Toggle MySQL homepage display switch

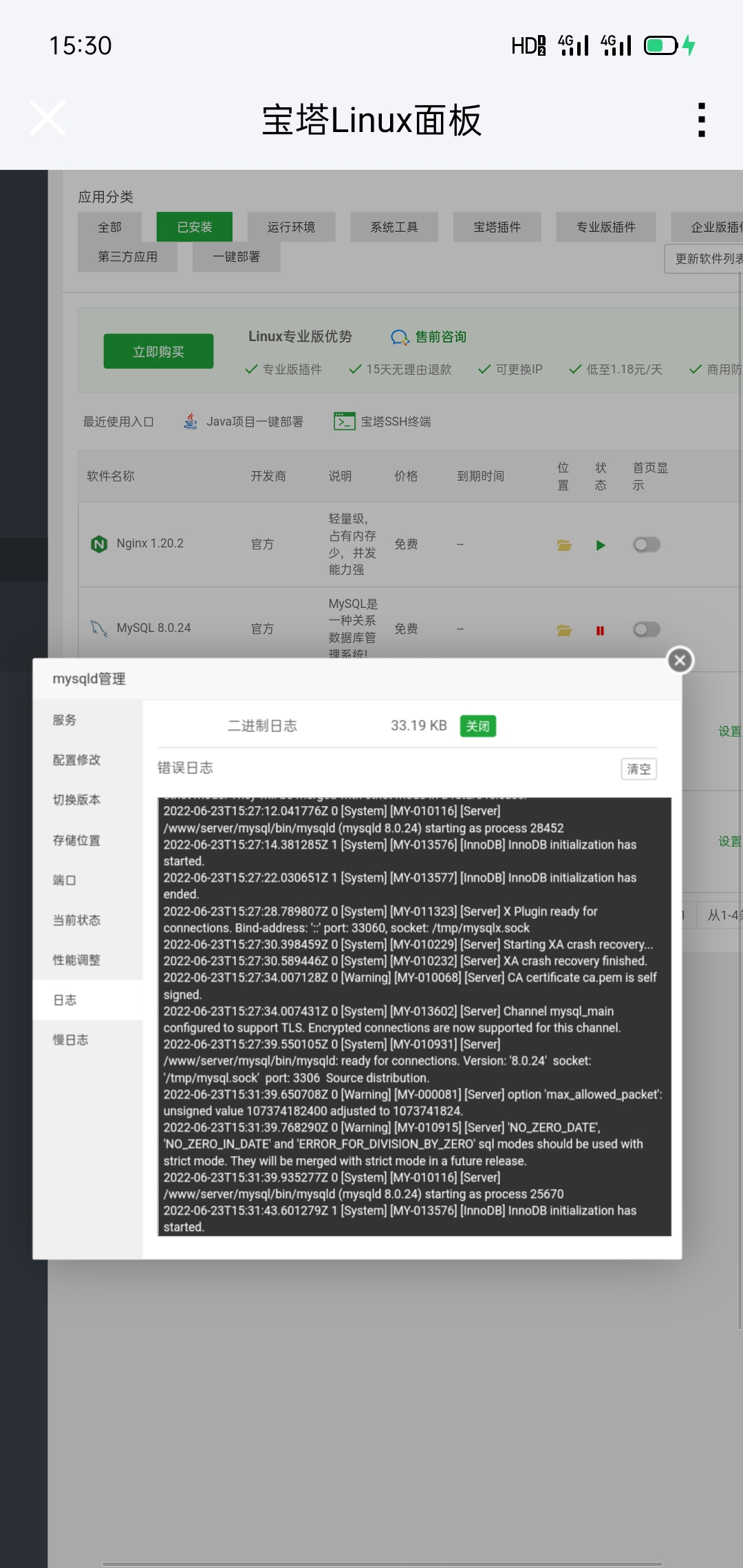[647, 629]
